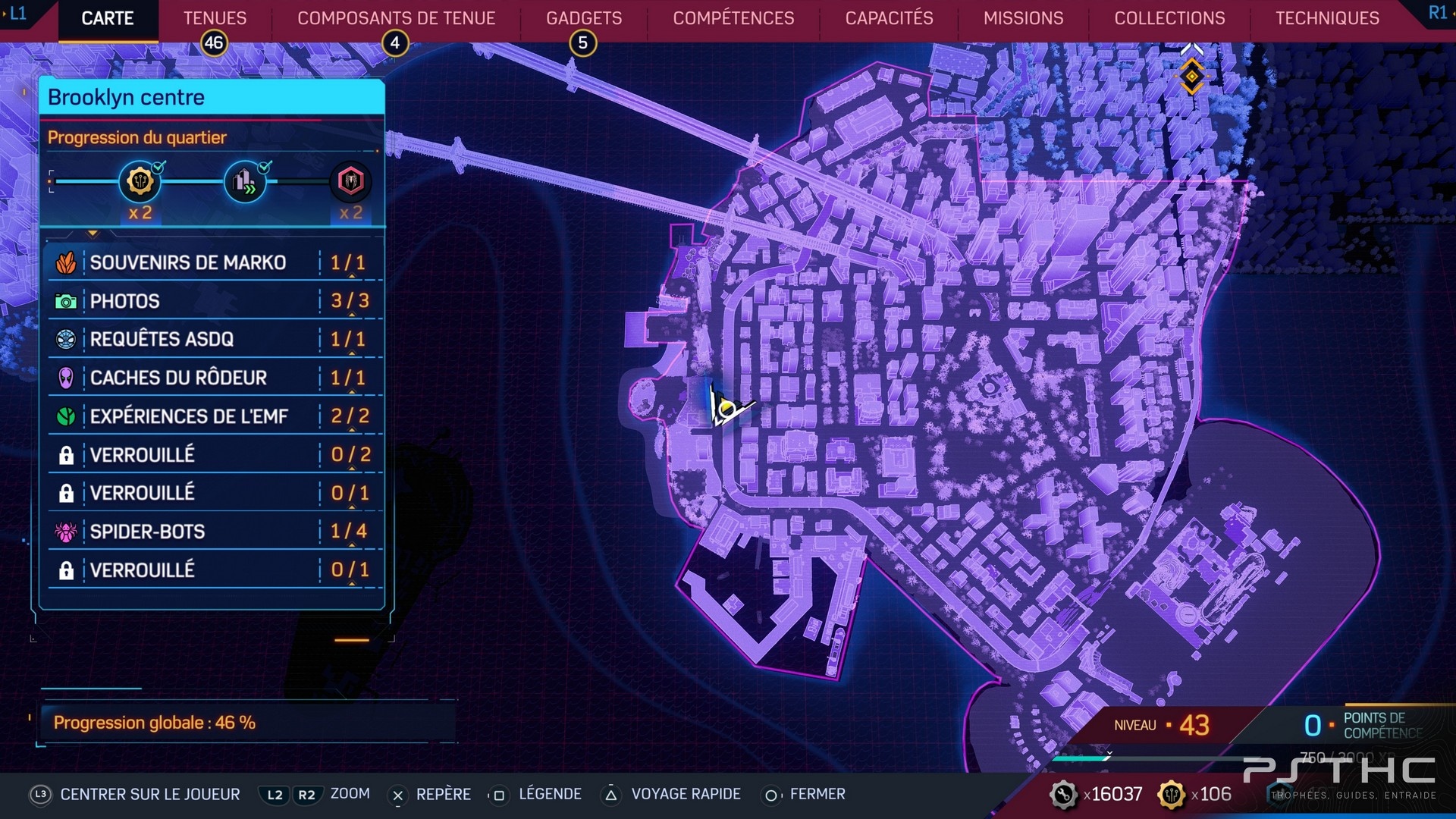
Task: Click the Caches du Rôdeur mask icon
Action: [x=66, y=378]
